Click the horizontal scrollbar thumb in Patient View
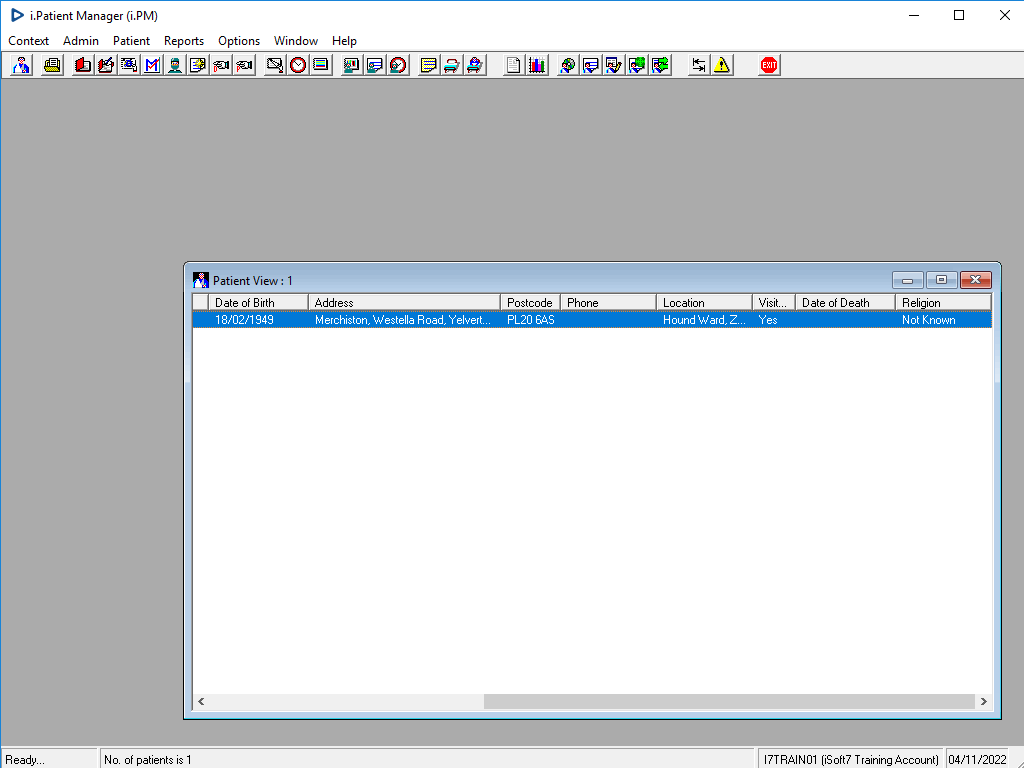 coord(729,701)
